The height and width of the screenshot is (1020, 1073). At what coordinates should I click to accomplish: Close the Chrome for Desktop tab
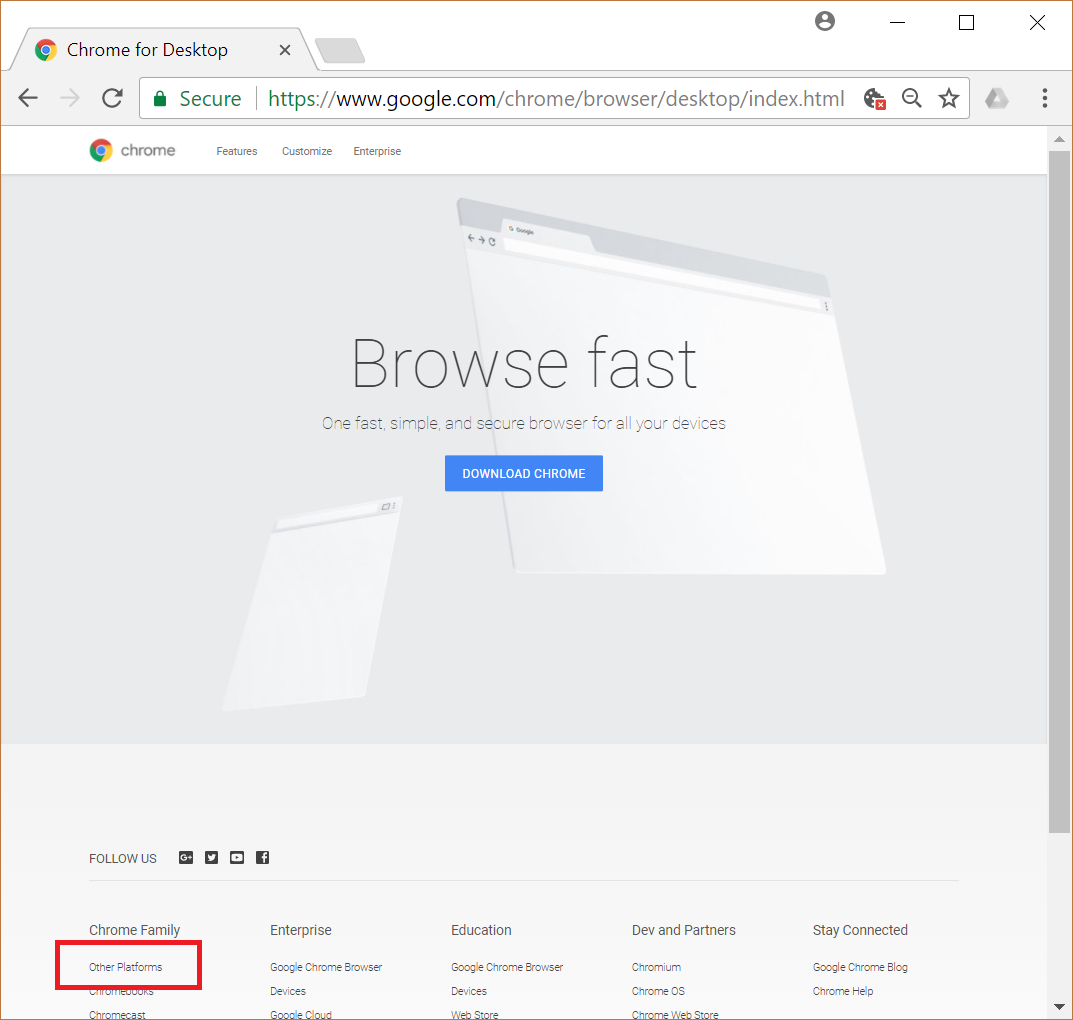tap(285, 50)
